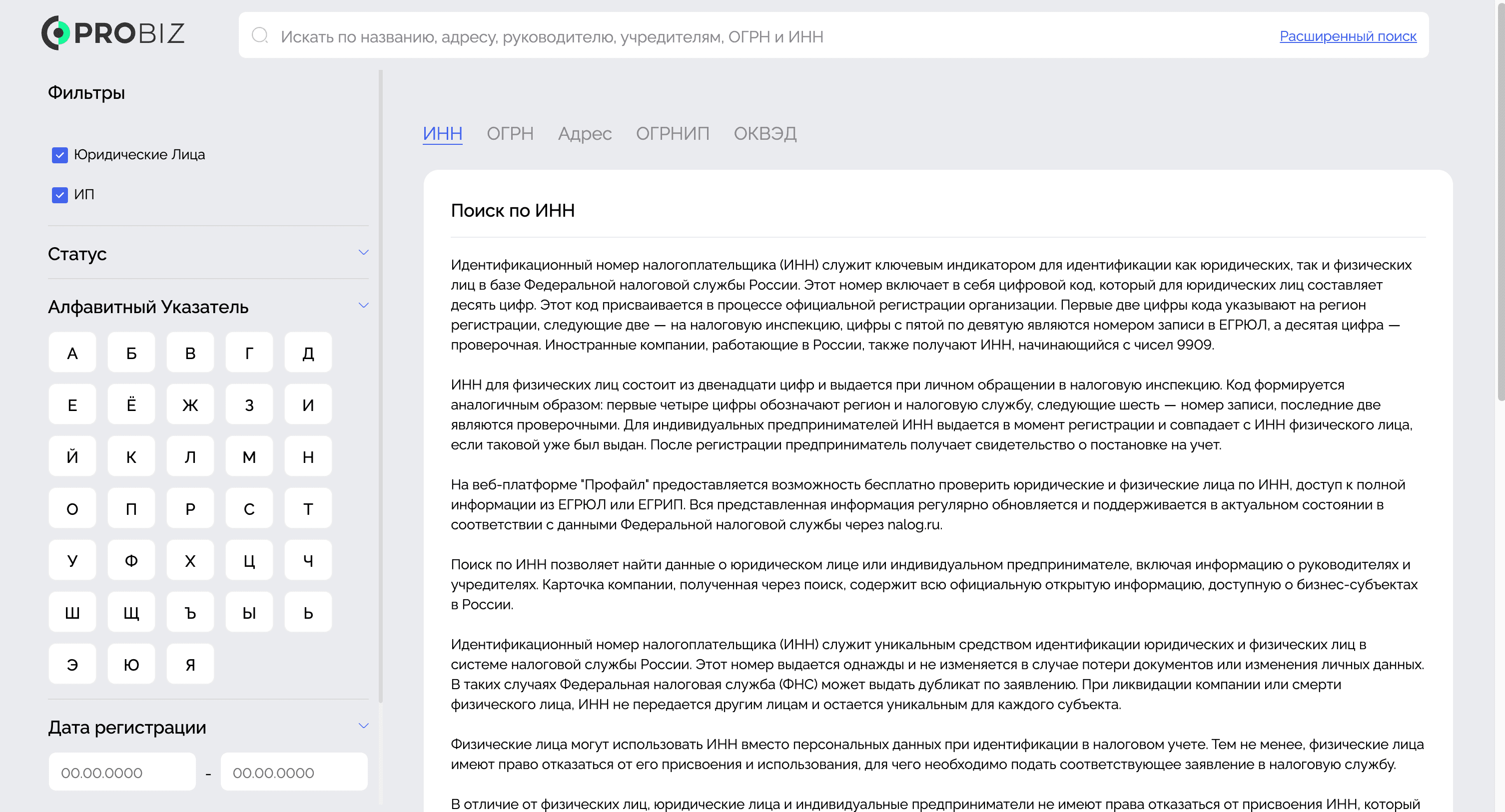The height and width of the screenshot is (812, 1505).
Task: Collapse Дата регистрации section chevron
Action: (363, 726)
